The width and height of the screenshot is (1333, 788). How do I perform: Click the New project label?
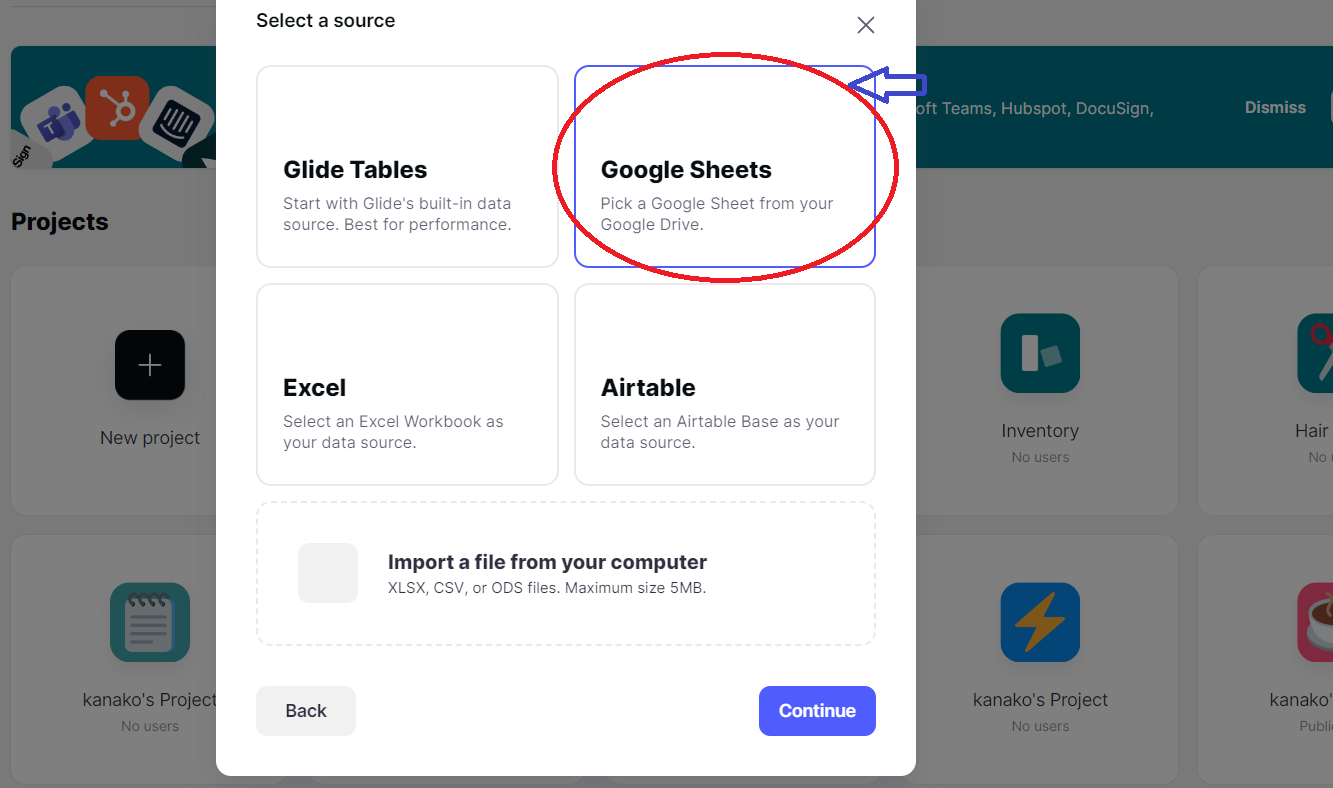[150, 438]
